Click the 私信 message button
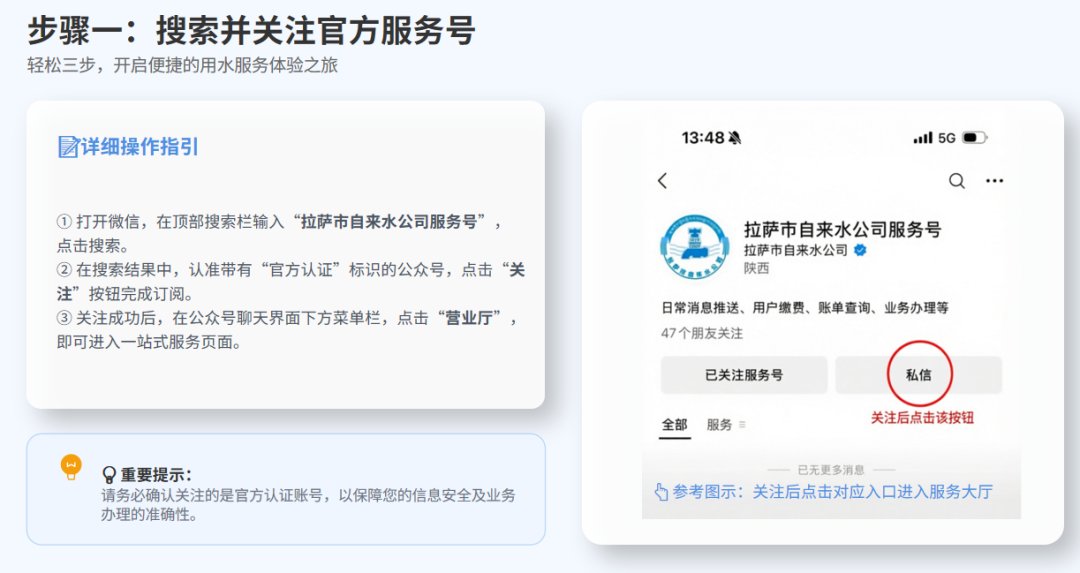This screenshot has height=573, width=1080. 918,375
